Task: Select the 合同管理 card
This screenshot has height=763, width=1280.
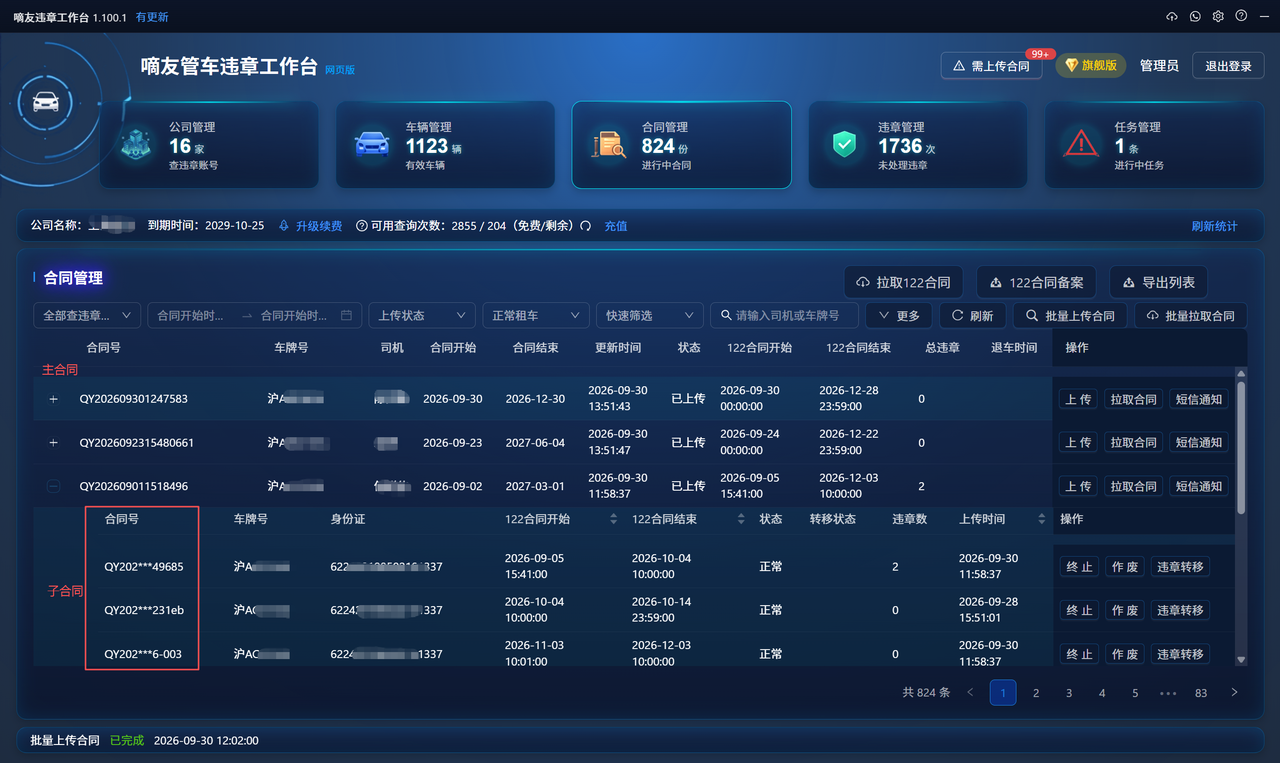Action: [x=681, y=145]
